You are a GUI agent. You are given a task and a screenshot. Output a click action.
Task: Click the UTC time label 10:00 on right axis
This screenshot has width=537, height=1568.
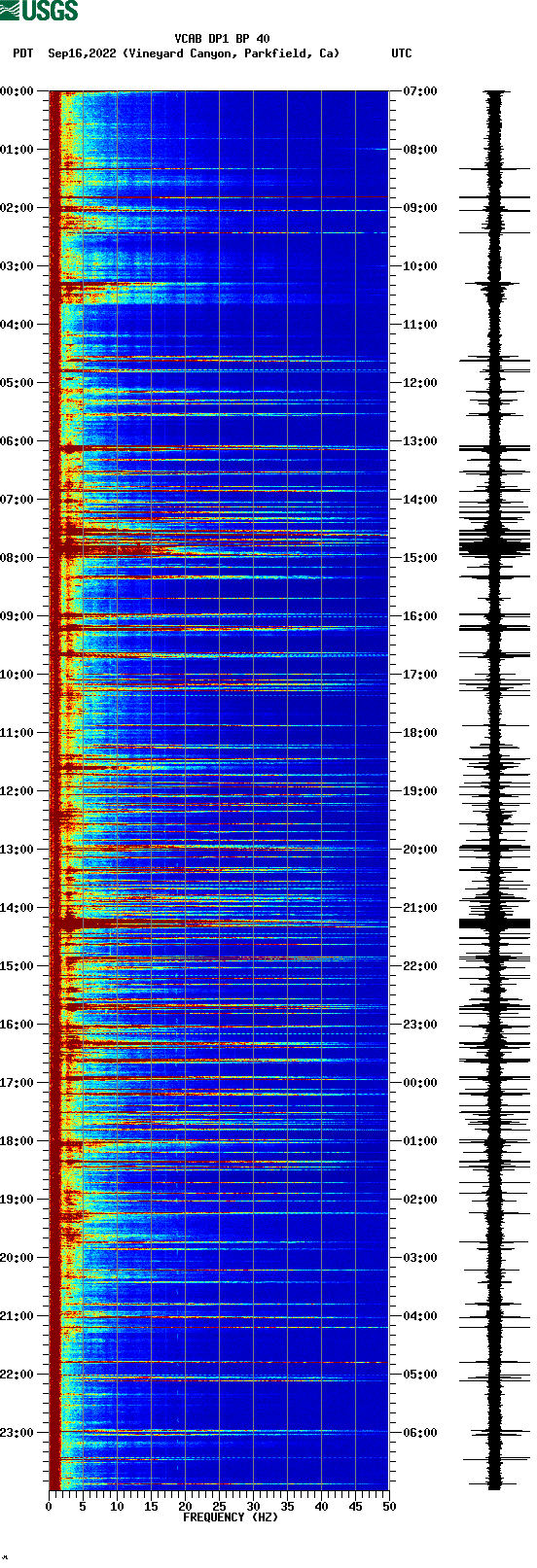click(420, 266)
